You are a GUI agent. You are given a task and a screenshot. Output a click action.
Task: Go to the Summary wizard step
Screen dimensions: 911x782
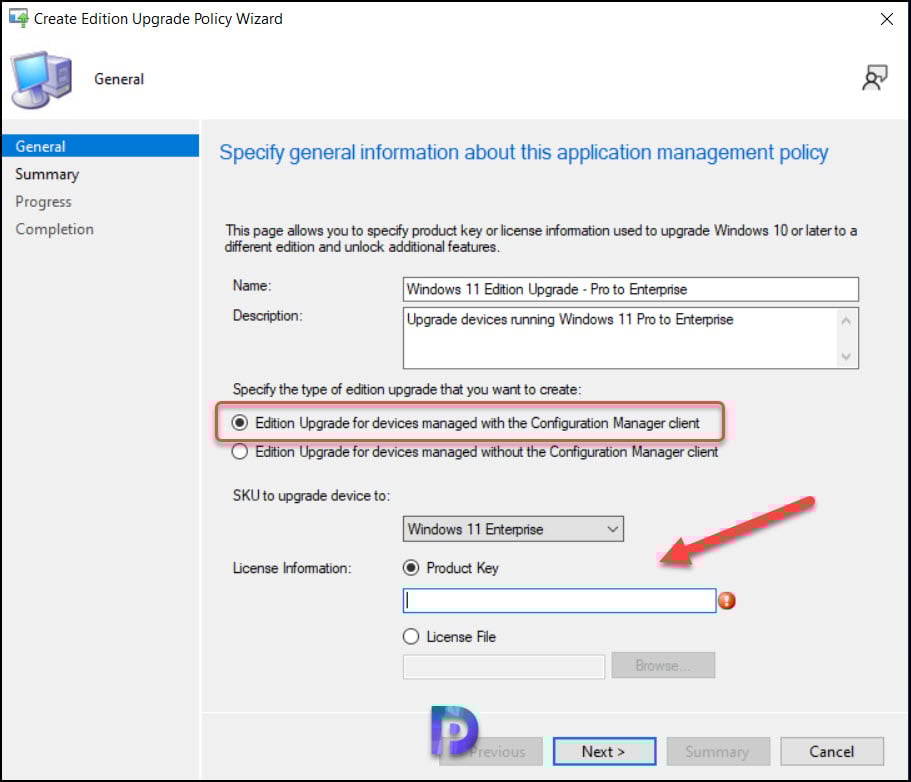(47, 174)
